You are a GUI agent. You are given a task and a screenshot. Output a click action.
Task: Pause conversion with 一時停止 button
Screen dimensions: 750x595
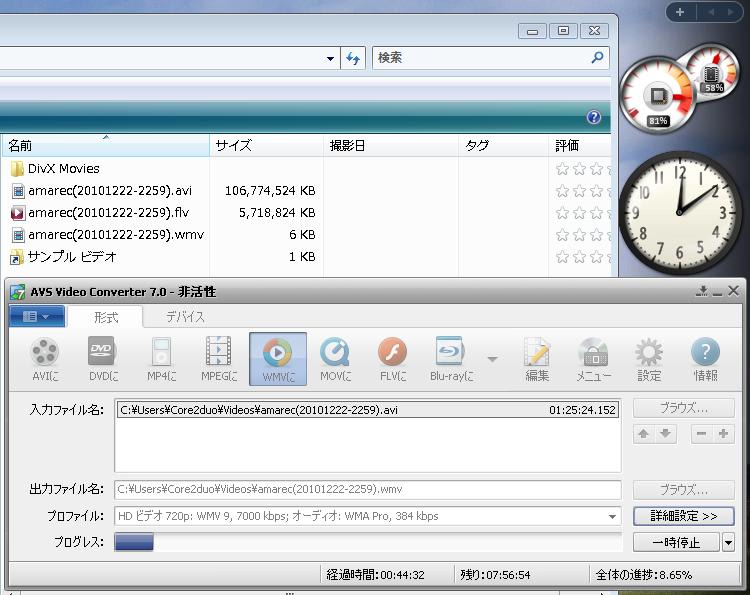676,542
